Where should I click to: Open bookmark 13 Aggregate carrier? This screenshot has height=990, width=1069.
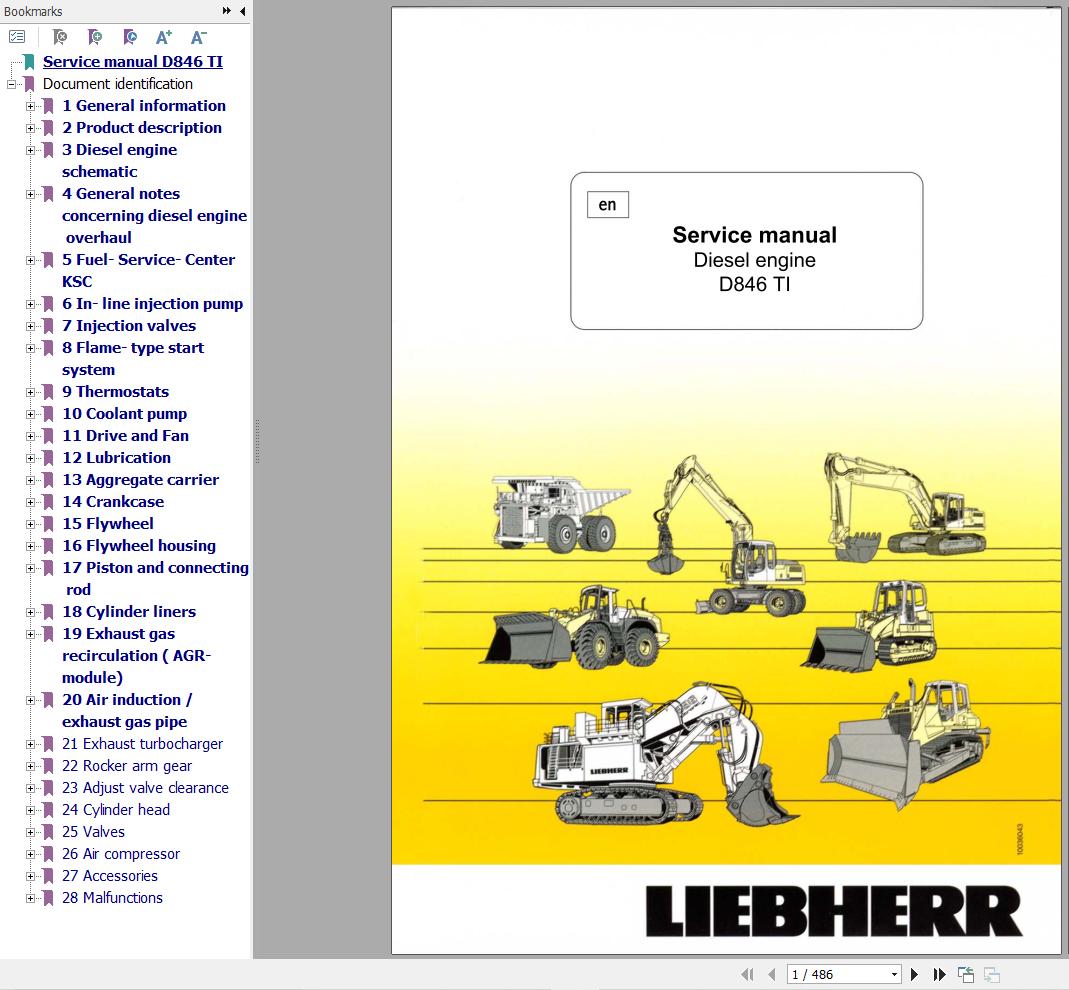(140, 480)
